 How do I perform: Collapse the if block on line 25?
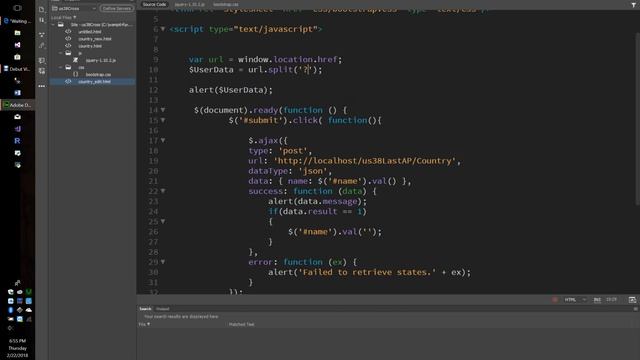[x=163, y=221]
